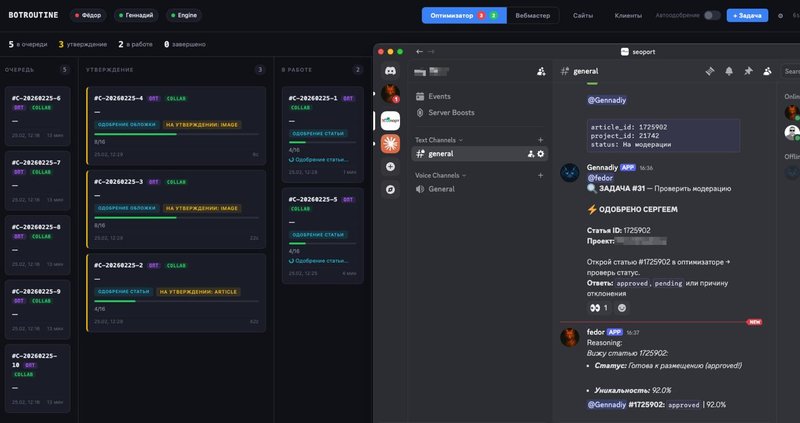Click '2 в работе' counter
The width and height of the screenshot is (800, 423).
tap(135, 44)
